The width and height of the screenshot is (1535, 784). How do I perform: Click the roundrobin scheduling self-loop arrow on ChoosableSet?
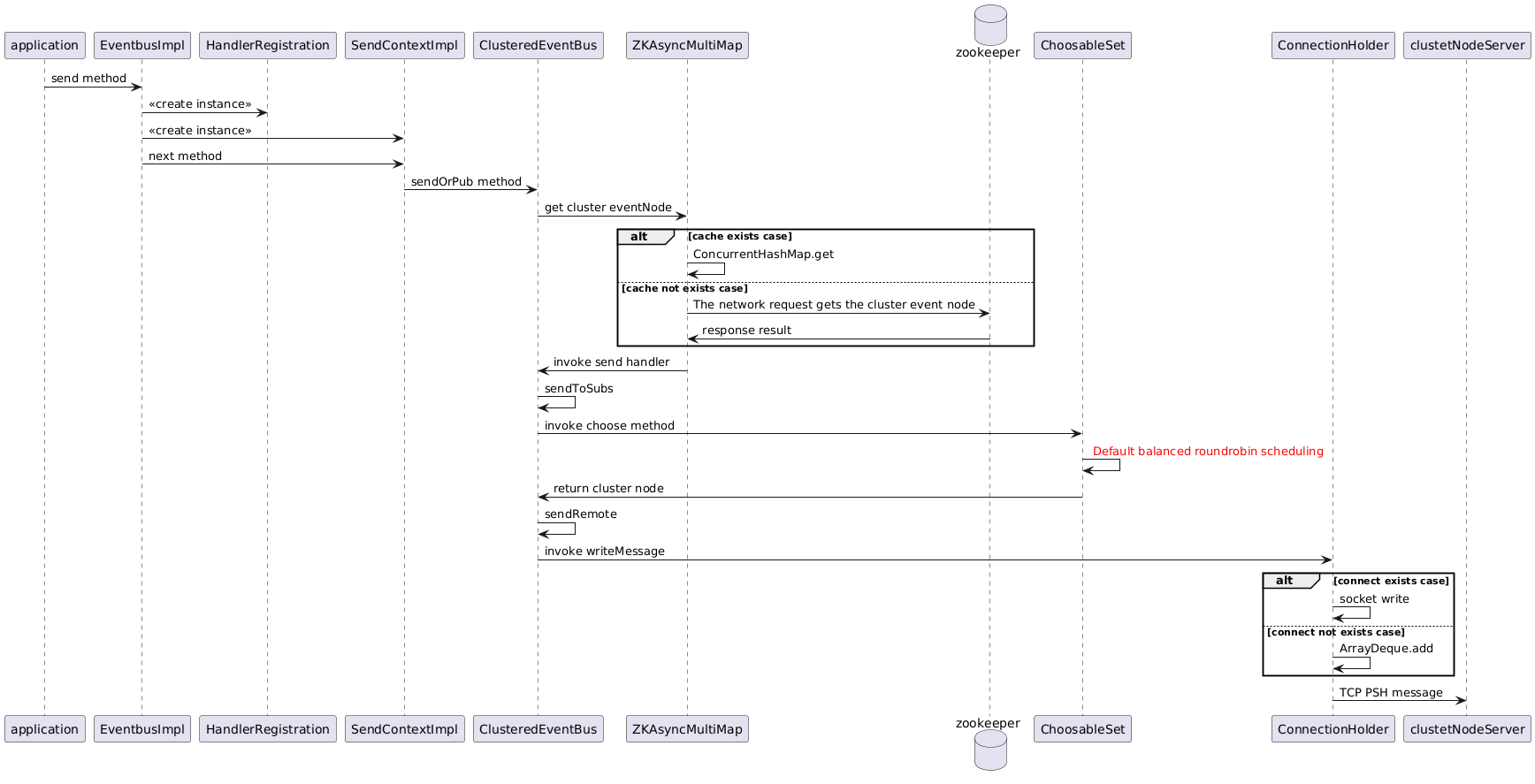pyautogui.click(x=1103, y=465)
